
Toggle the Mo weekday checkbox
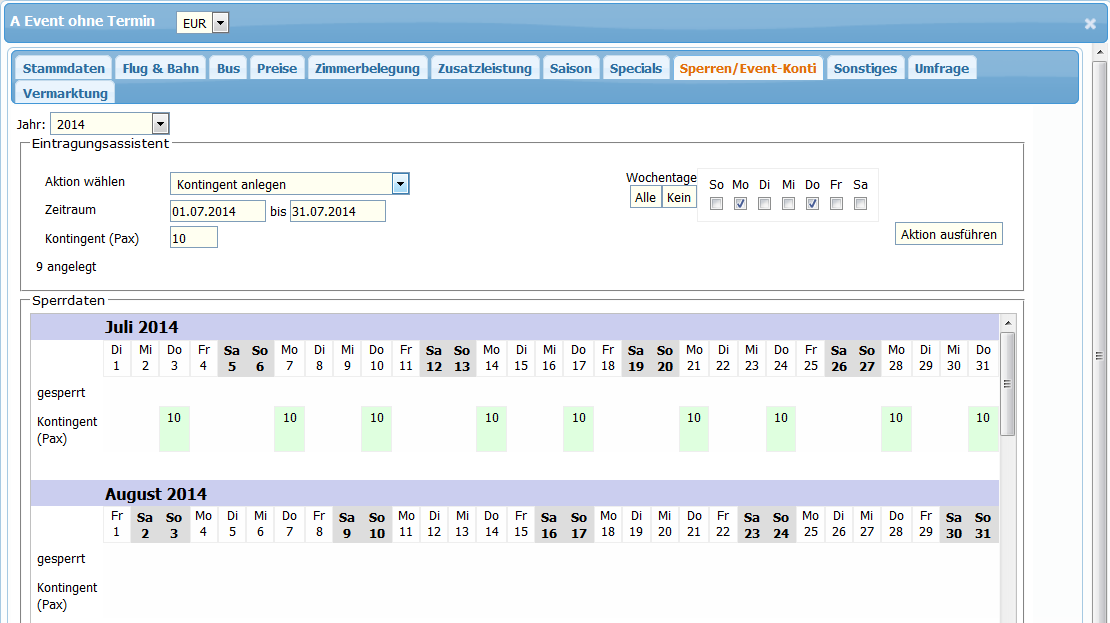(740, 204)
